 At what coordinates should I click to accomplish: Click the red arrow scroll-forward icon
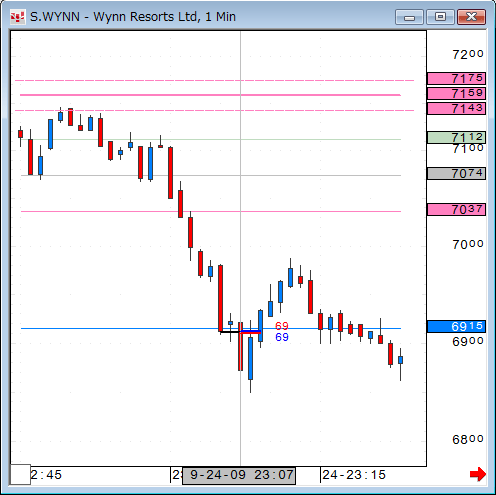(477, 474)
